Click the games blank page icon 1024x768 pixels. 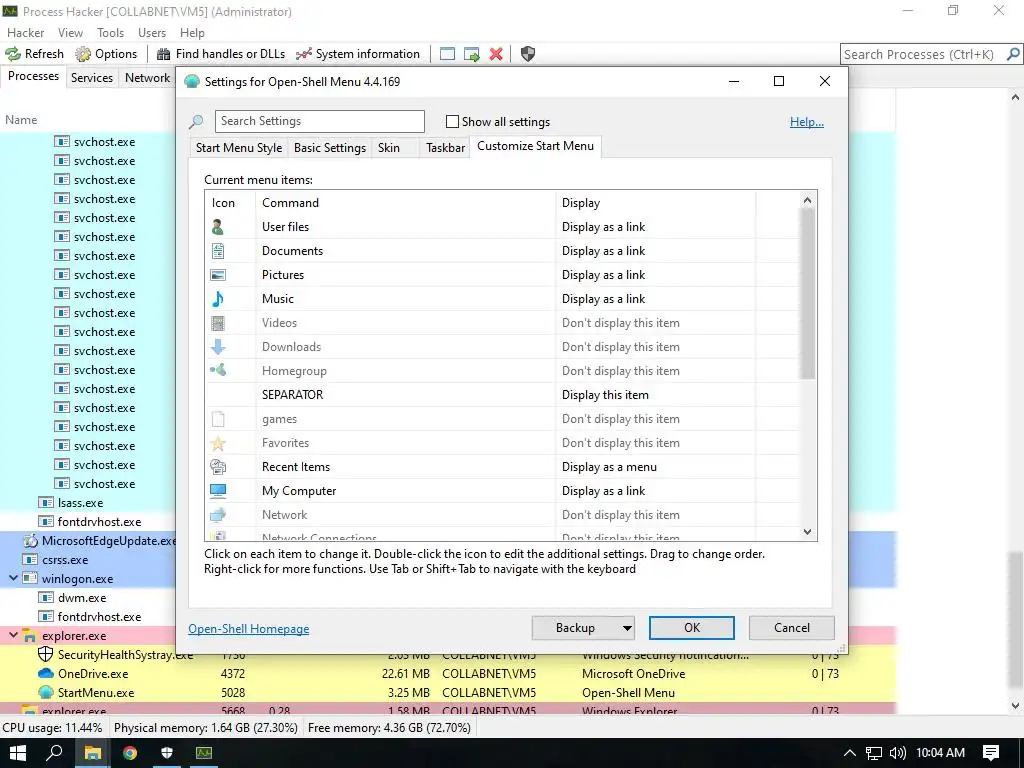click(218, 419)
